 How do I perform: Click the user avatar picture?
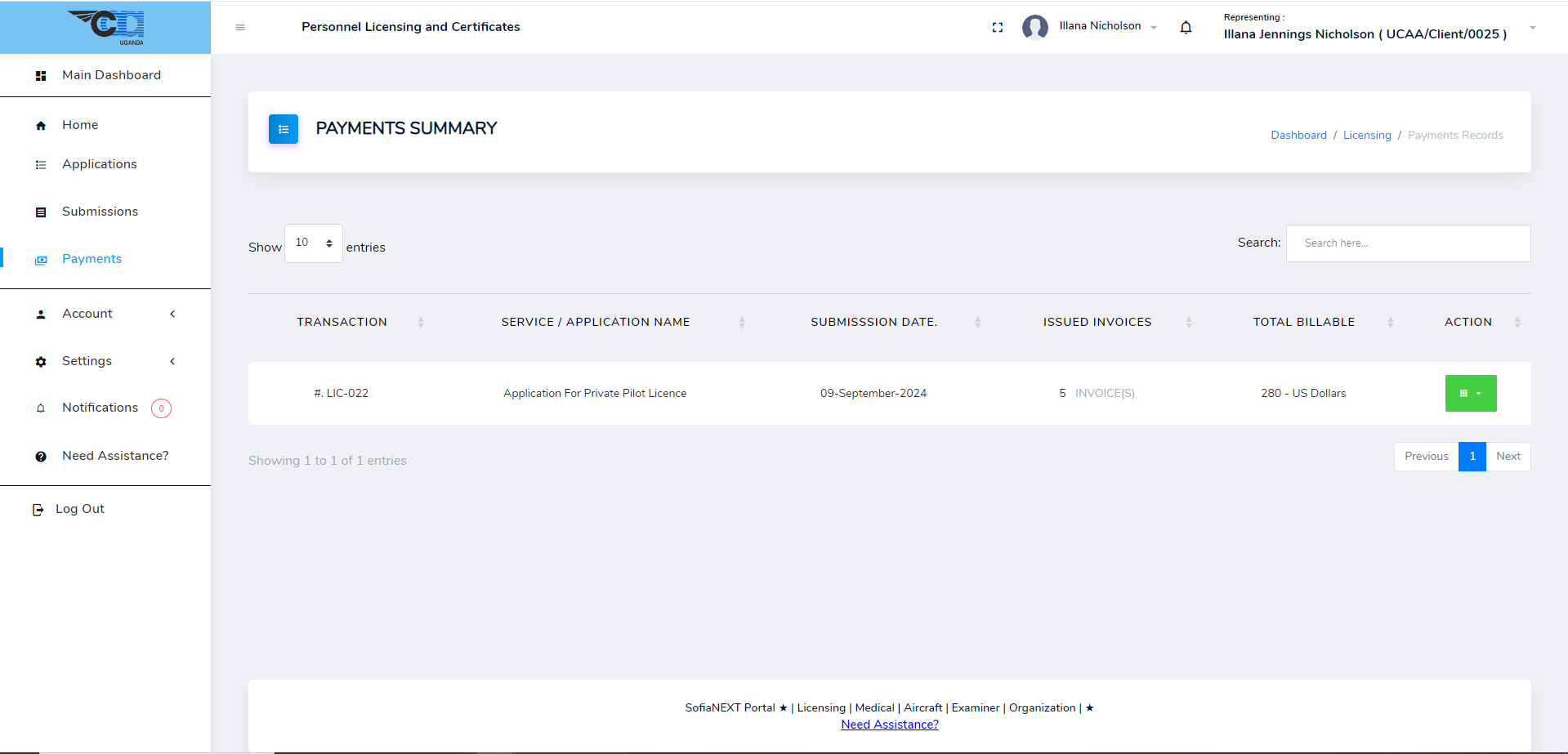pyautogui.click(x=1034, y=28)
